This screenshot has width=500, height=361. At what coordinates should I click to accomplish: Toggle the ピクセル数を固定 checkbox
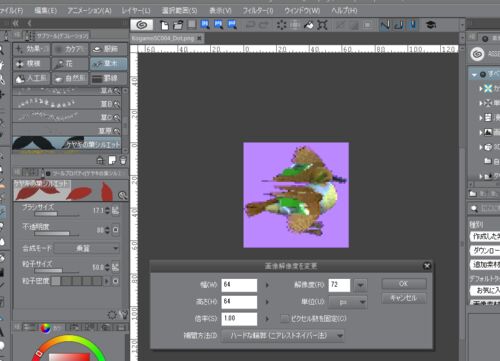[284, 319]
